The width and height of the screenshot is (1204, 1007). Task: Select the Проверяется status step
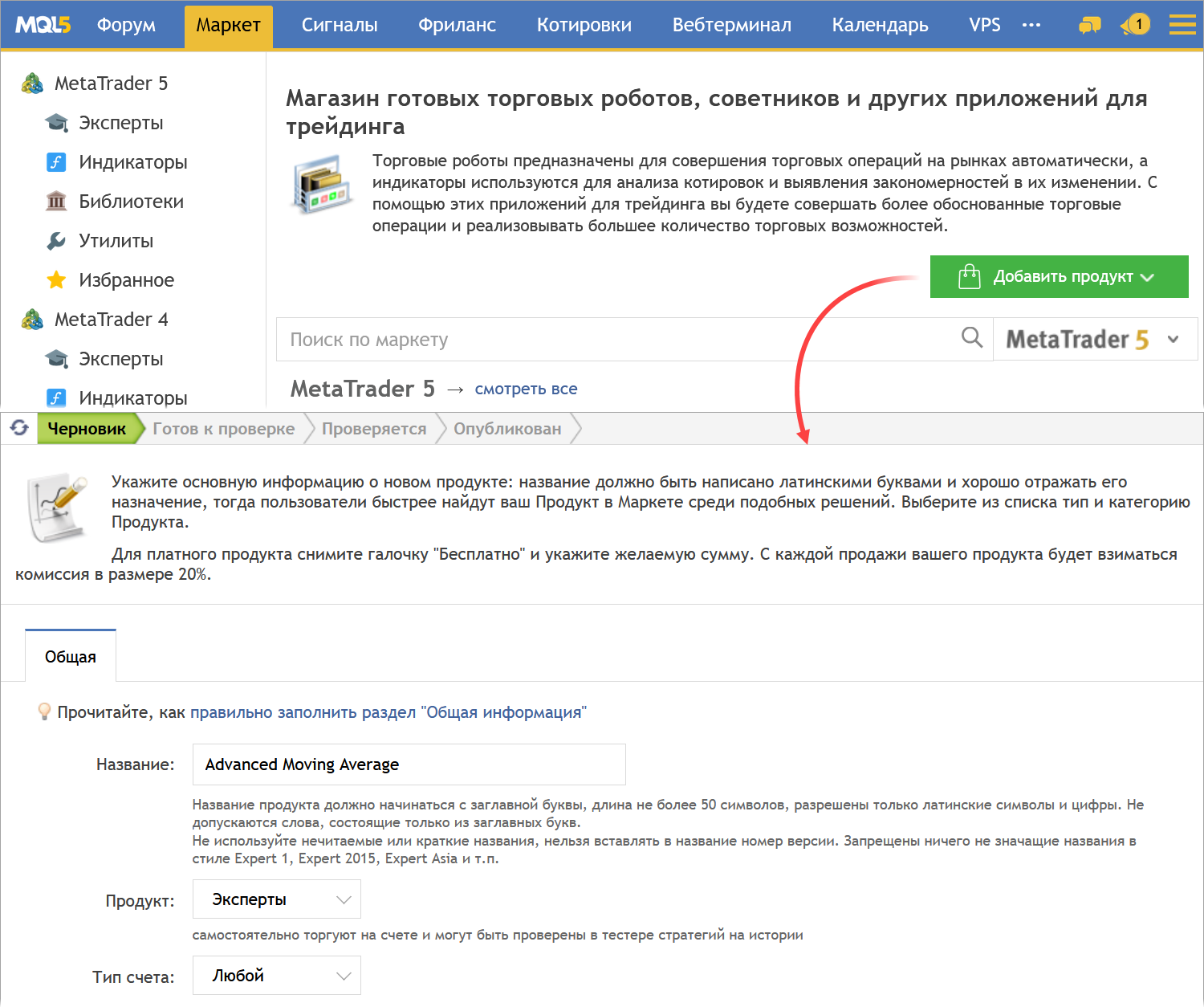coord(374,429)
